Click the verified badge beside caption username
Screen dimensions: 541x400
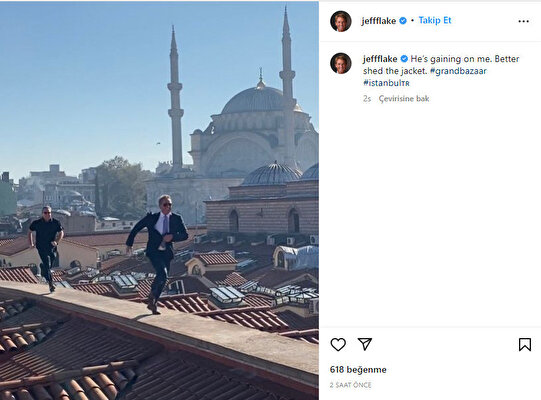point(404,59)
